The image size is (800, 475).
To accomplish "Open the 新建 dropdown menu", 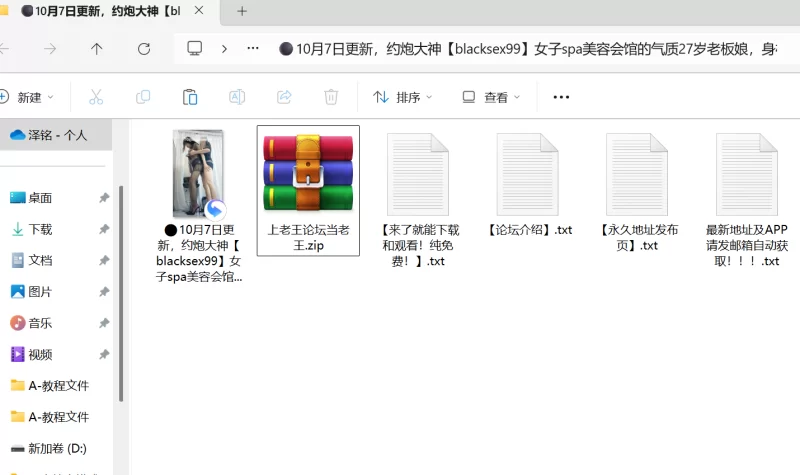I will point(28,97).
